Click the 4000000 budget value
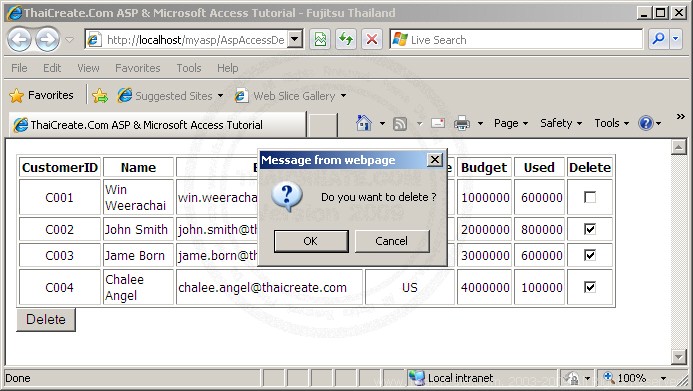Screen dimensions: 693x391 (x=484, y=287)
